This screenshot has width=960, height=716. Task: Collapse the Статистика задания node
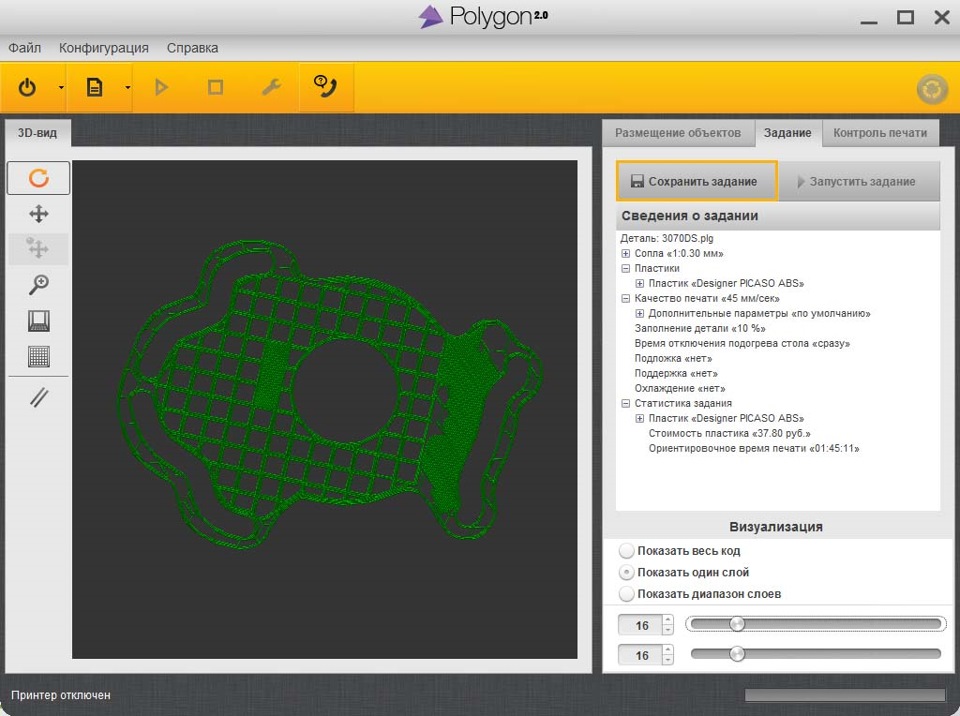tap(625, 403)
